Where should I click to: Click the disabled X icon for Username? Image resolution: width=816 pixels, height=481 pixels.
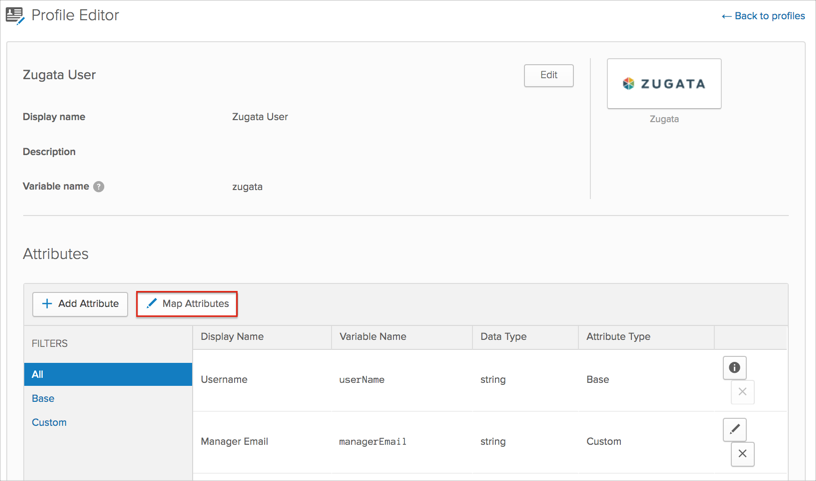click(742, 392)
